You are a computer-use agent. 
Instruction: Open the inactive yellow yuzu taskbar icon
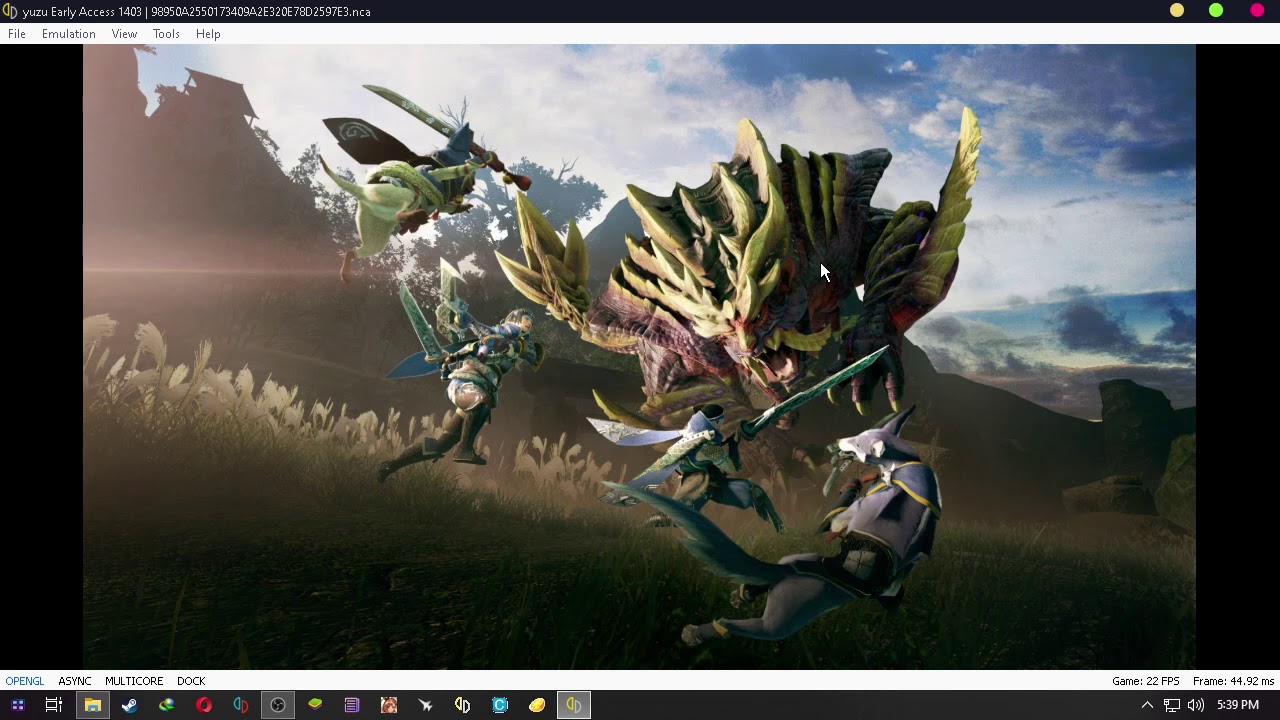[x=462, y=705]
